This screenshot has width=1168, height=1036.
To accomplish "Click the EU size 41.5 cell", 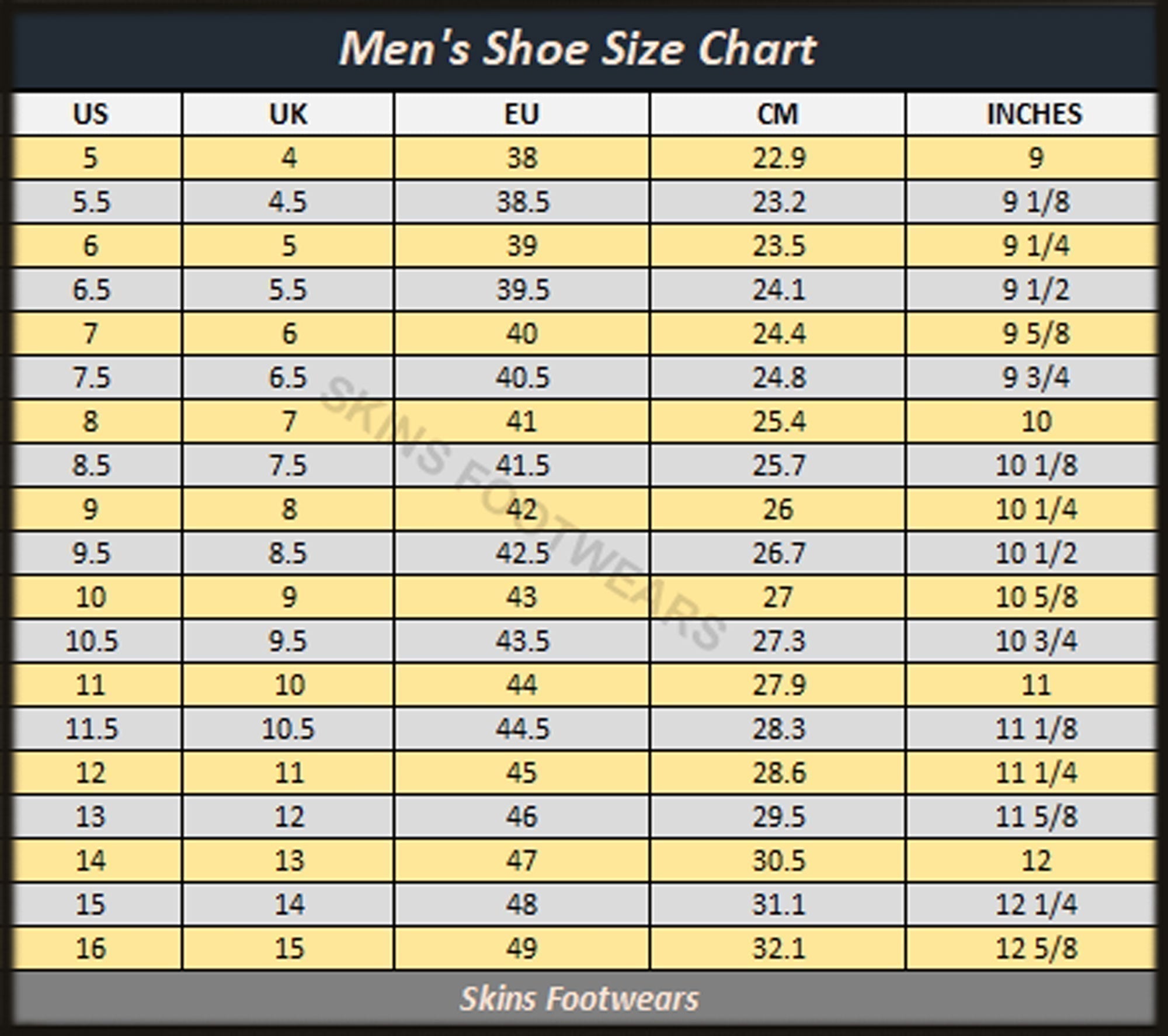I will [x=523, y=465].
